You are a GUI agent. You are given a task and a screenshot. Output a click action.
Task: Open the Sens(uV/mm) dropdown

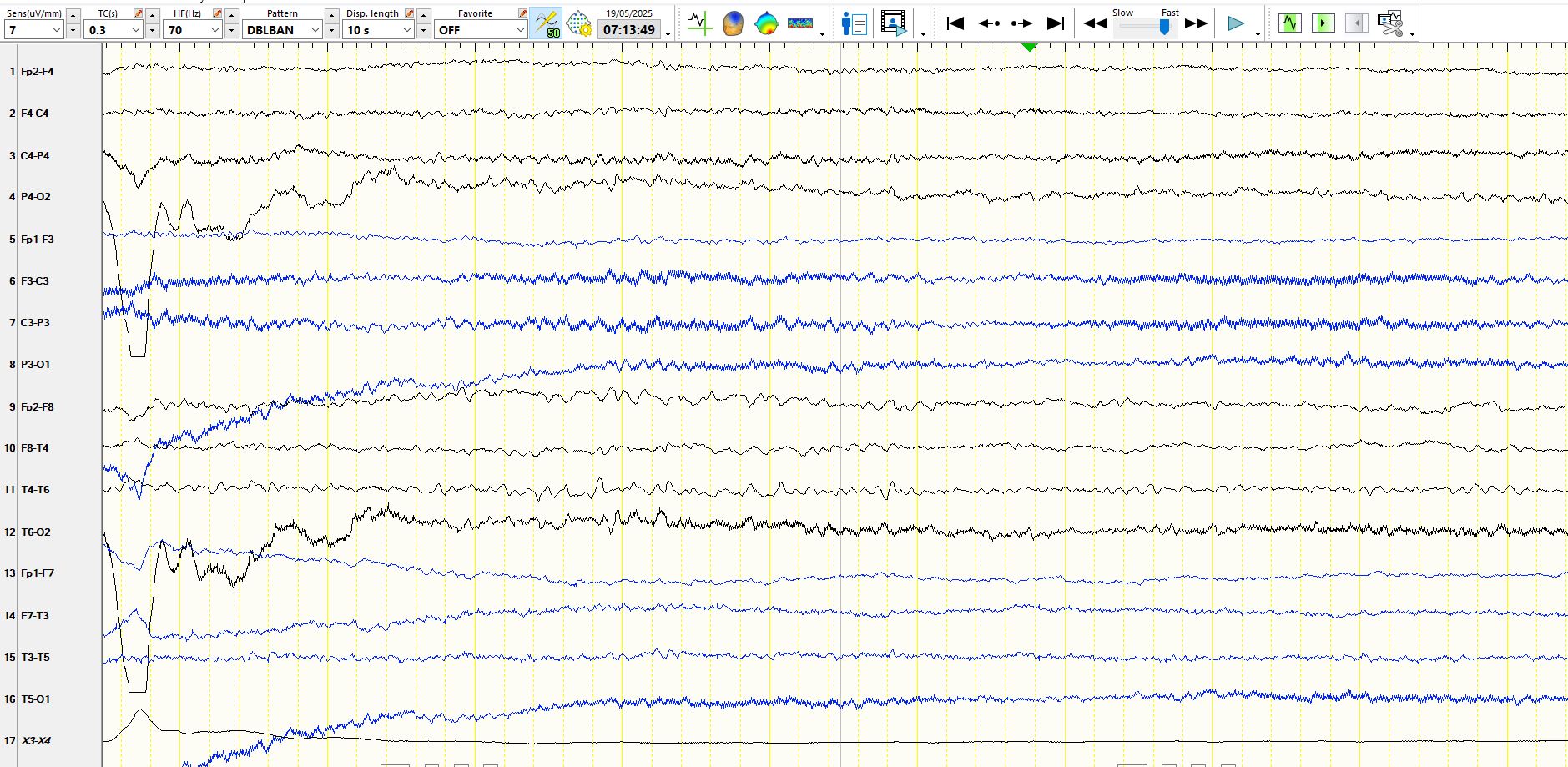[34, 30]
